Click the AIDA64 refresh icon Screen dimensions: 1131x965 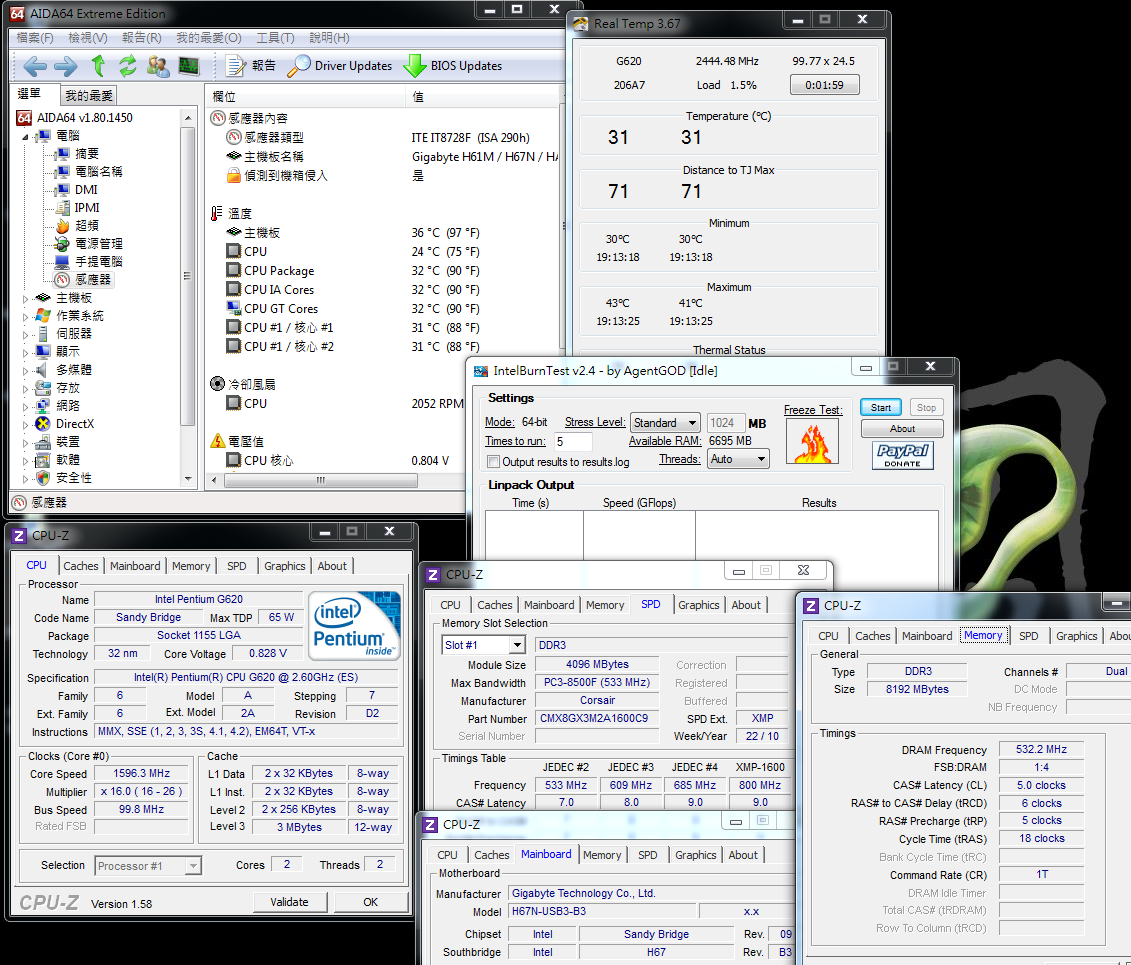click(x=128, y=66)
